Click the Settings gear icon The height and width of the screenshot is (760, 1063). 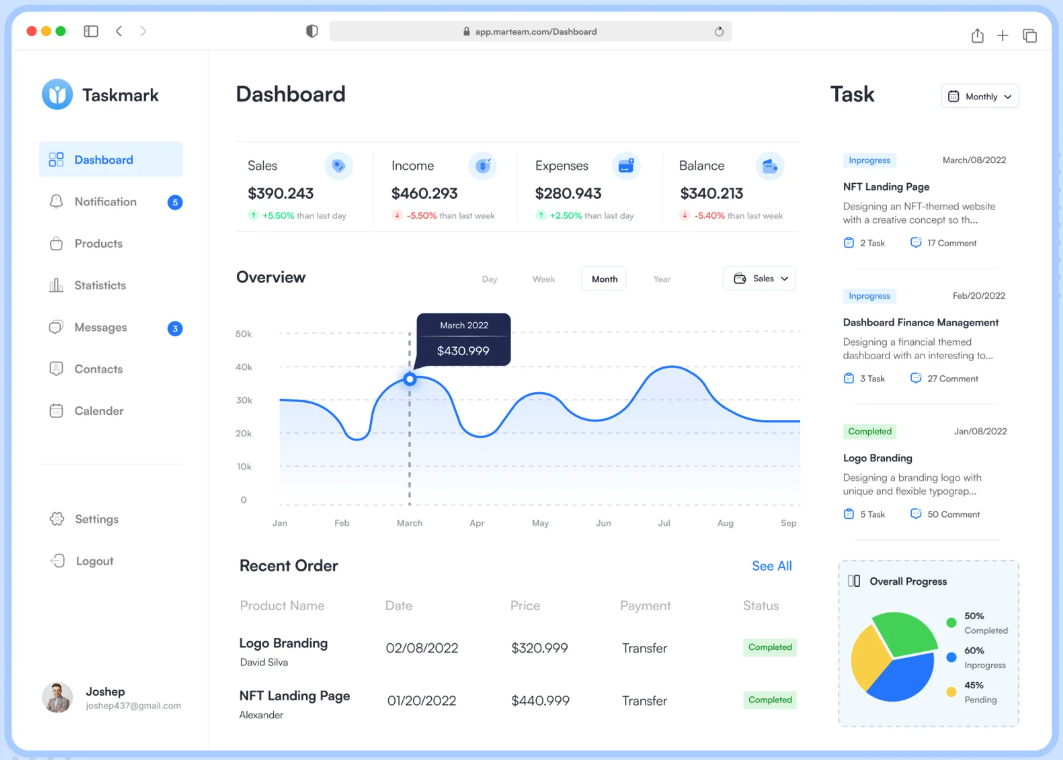pos(57,519)
